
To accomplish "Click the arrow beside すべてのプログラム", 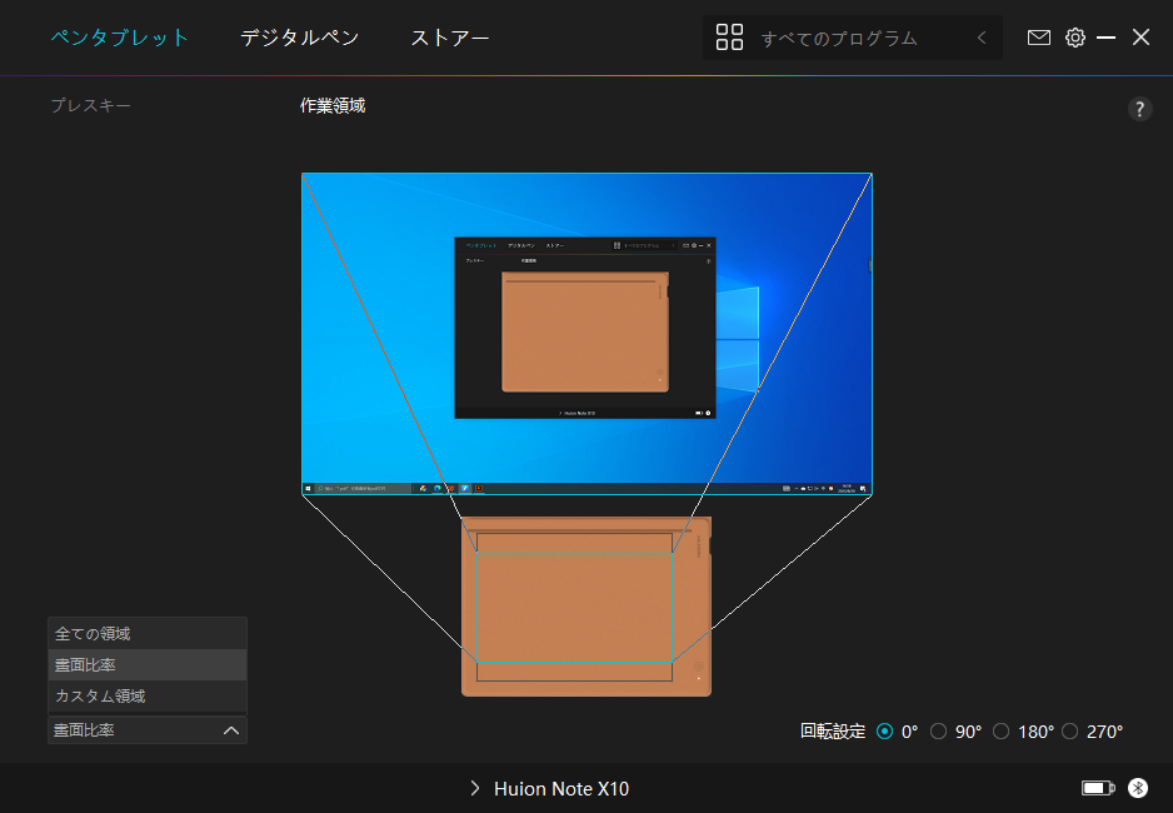I will tap(981, 37).
